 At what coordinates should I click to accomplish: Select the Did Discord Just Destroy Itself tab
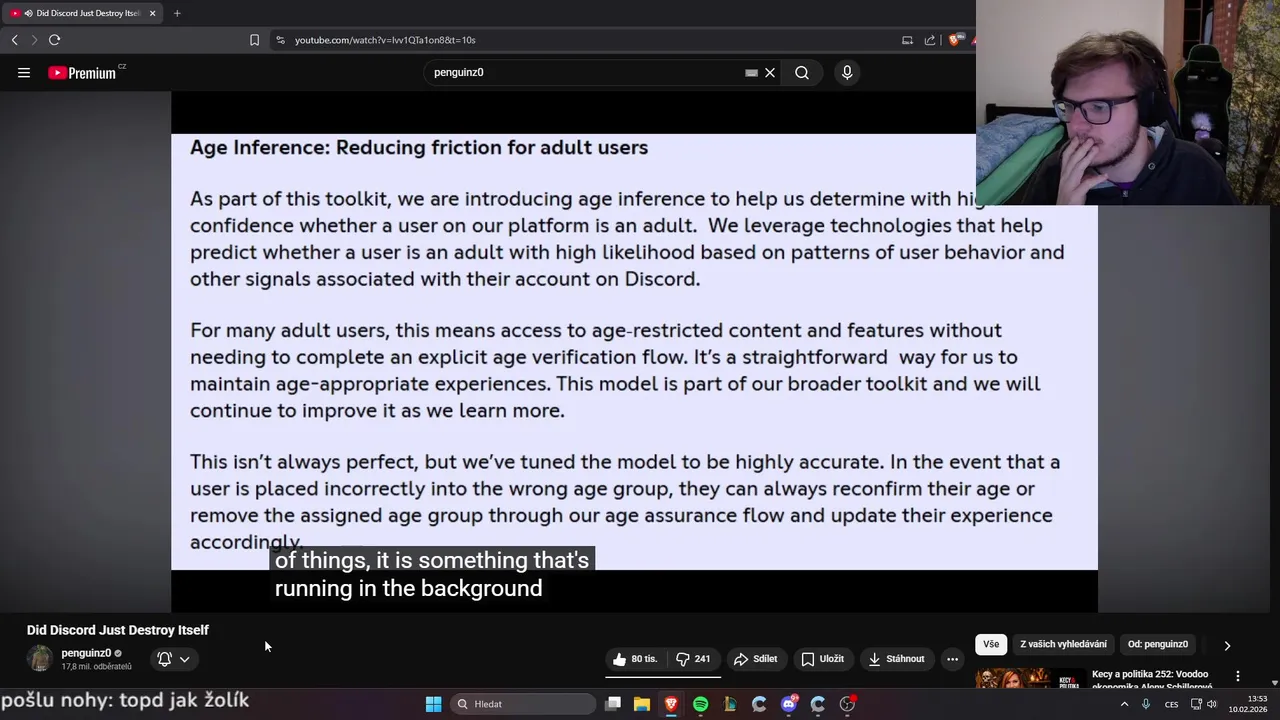coord(84,13)
